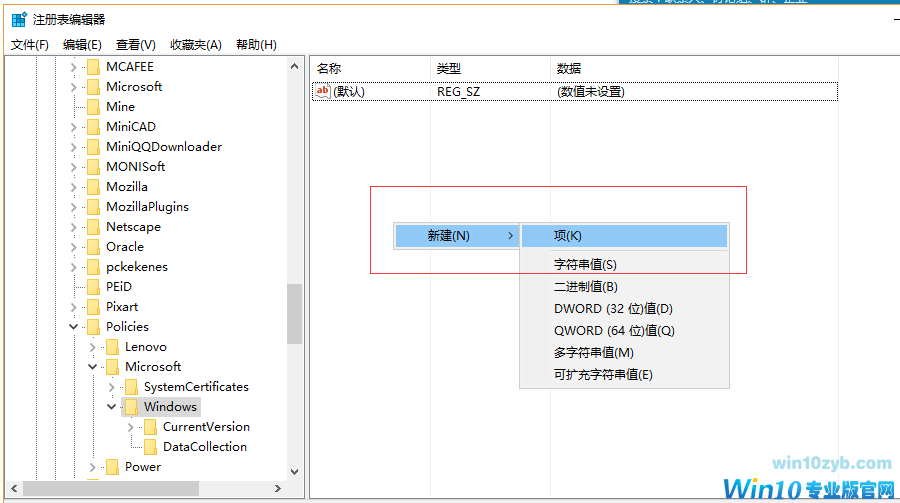Open the 编辑(E) menu
Viewport: 900px width, 503px height.
point(82,45)
